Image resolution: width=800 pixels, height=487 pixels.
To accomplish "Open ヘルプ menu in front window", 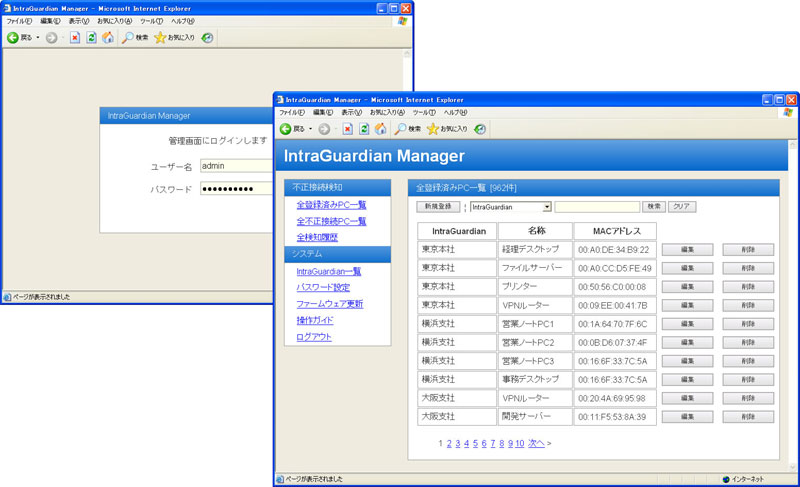I will [x=455, y=113].
